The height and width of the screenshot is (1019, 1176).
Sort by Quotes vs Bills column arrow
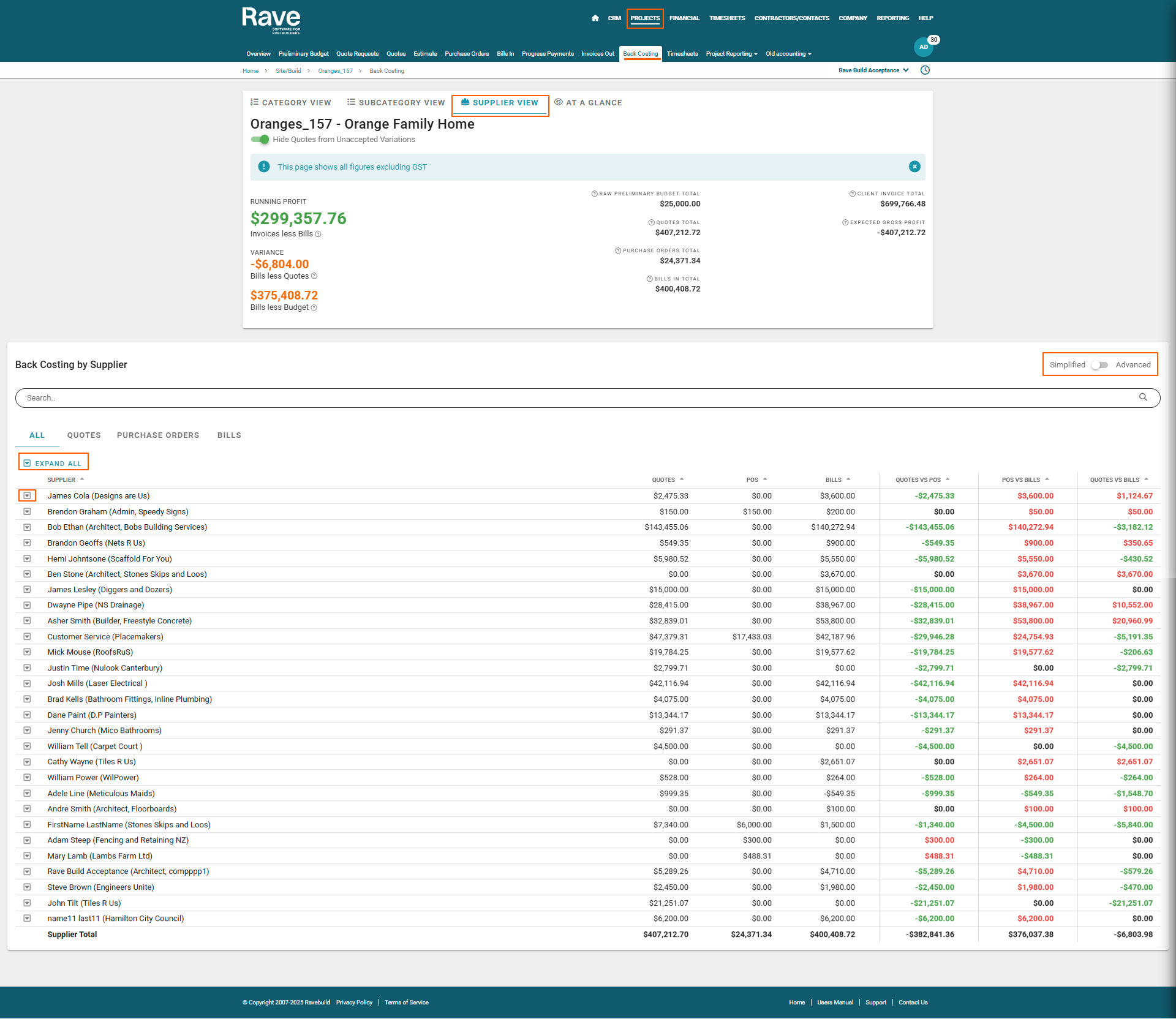pos(1146,479)
